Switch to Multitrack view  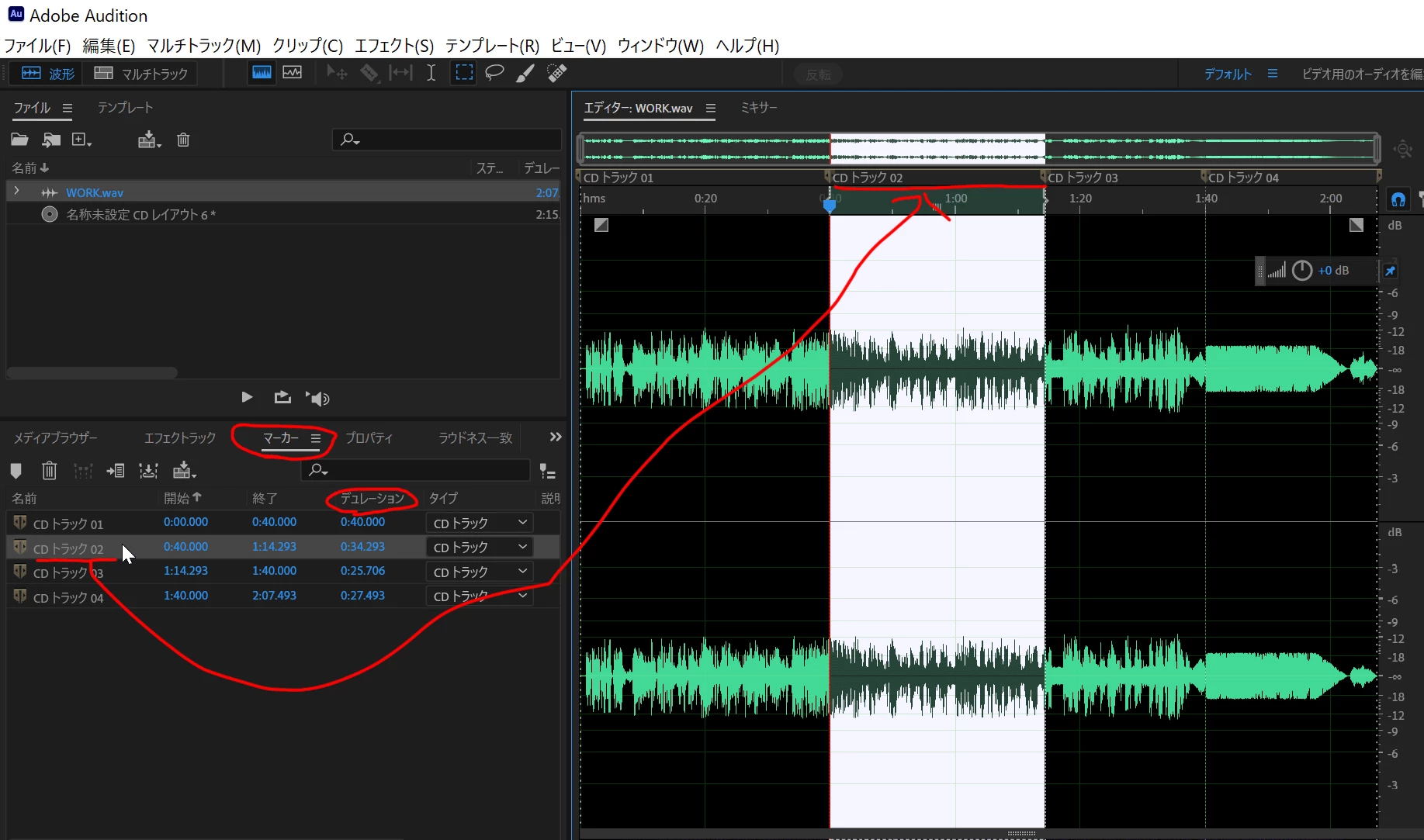coord(141,74)
